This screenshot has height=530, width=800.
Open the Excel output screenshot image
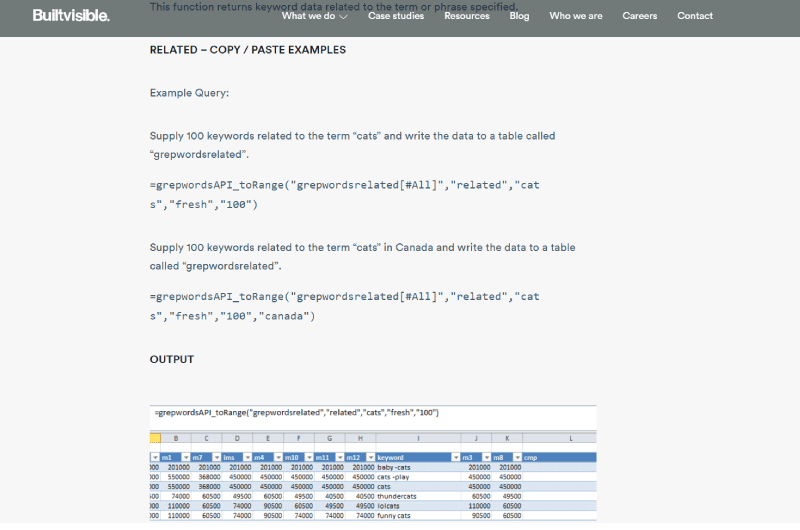373,463
